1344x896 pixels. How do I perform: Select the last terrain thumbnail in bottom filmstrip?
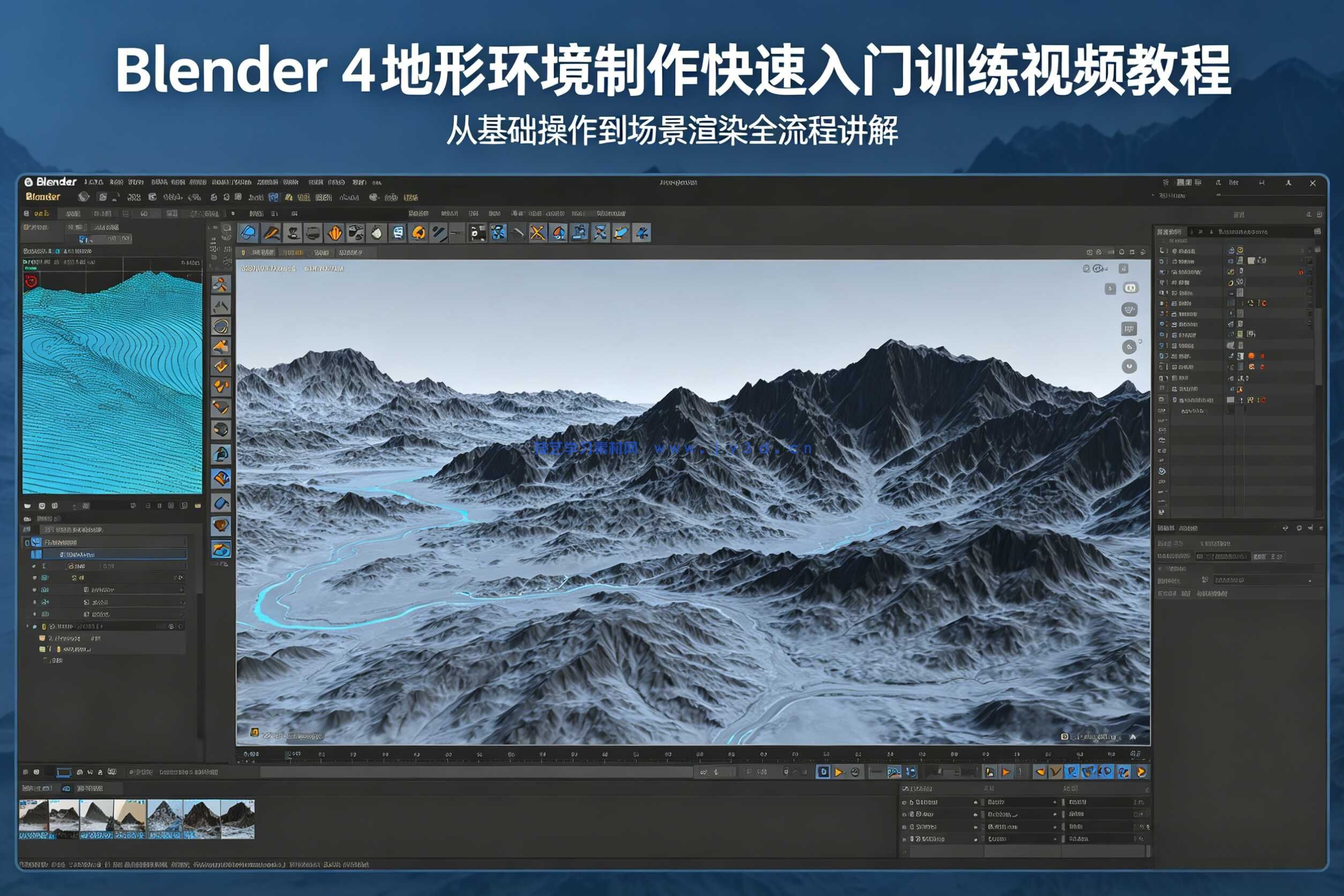pos(238,819)
